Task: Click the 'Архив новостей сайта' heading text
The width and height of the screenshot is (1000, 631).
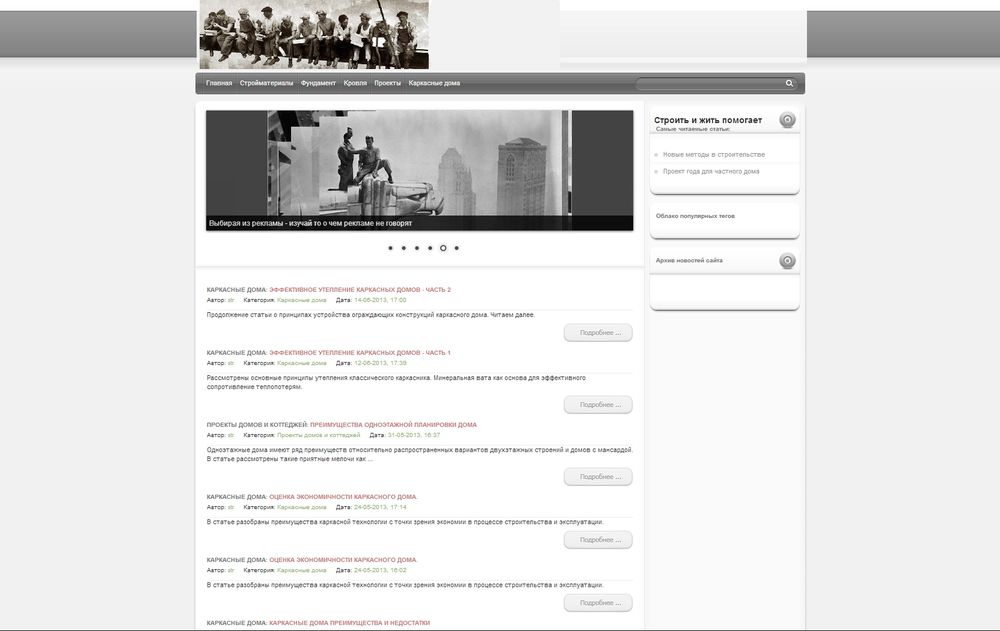Action: (689, 260)
